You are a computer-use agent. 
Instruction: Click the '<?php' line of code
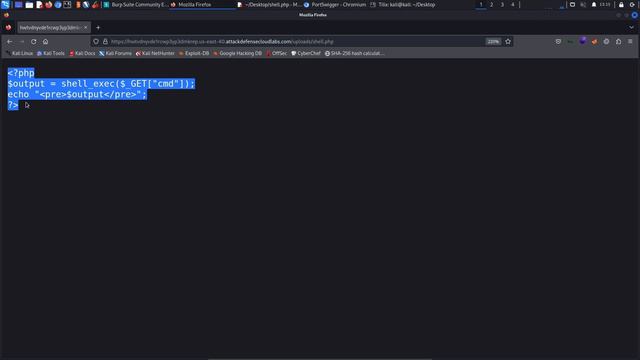[x=21, y=73]
